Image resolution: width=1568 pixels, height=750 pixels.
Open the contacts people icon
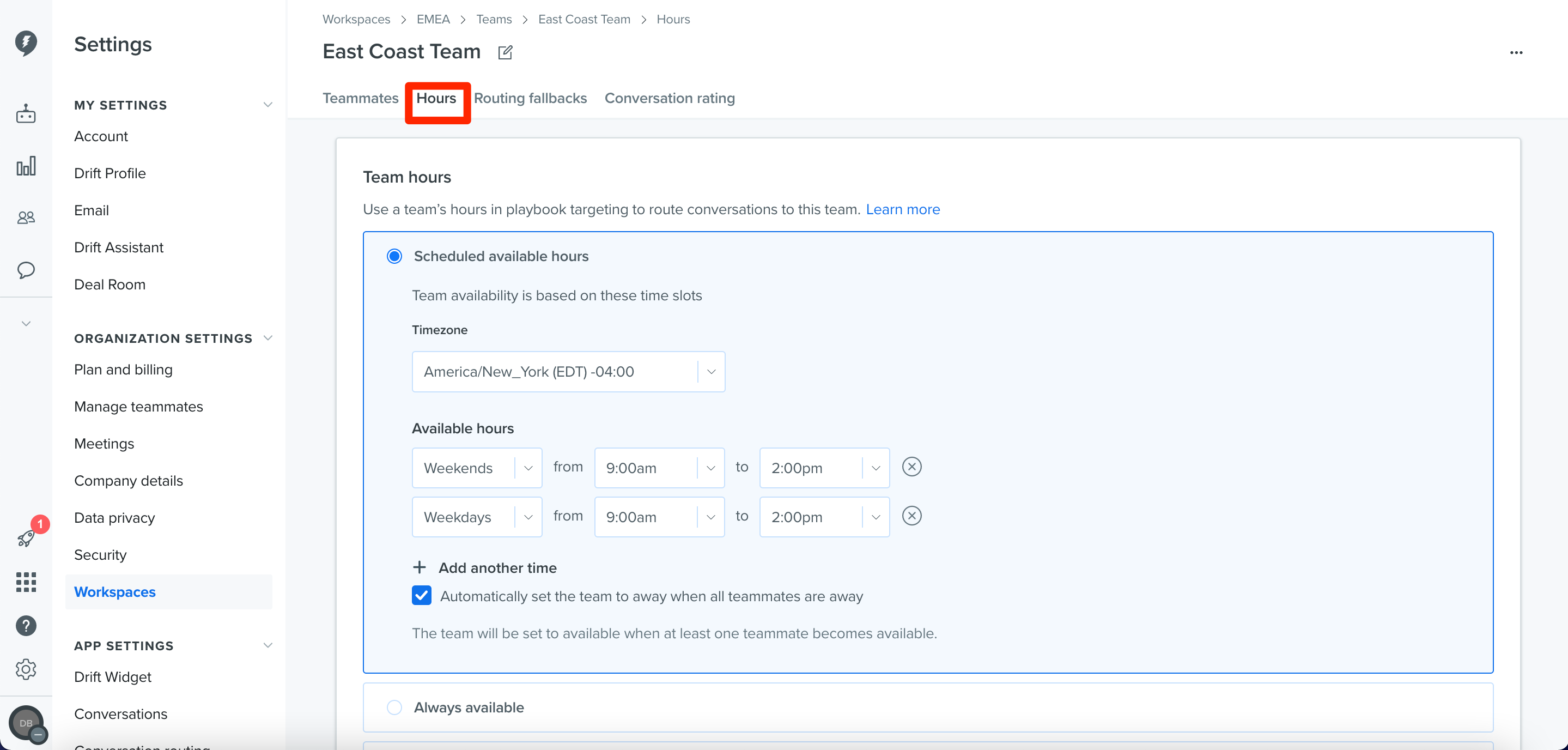click(x=26, y=217)
